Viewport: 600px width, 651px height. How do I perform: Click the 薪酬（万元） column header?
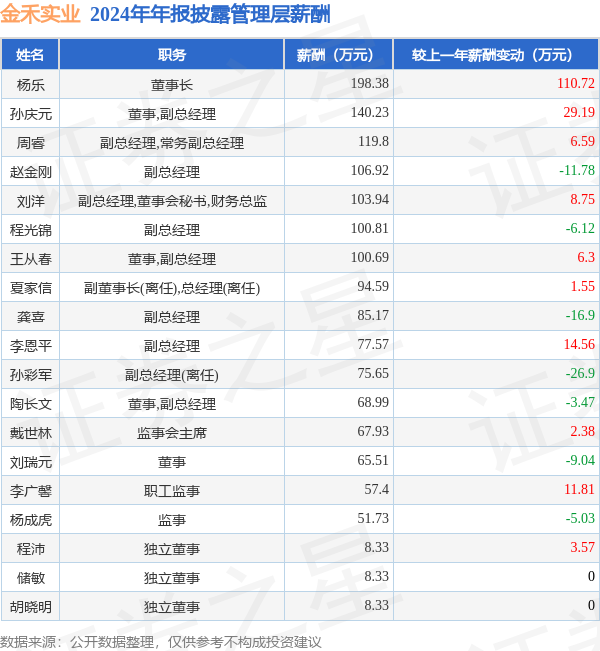(338, 54)
